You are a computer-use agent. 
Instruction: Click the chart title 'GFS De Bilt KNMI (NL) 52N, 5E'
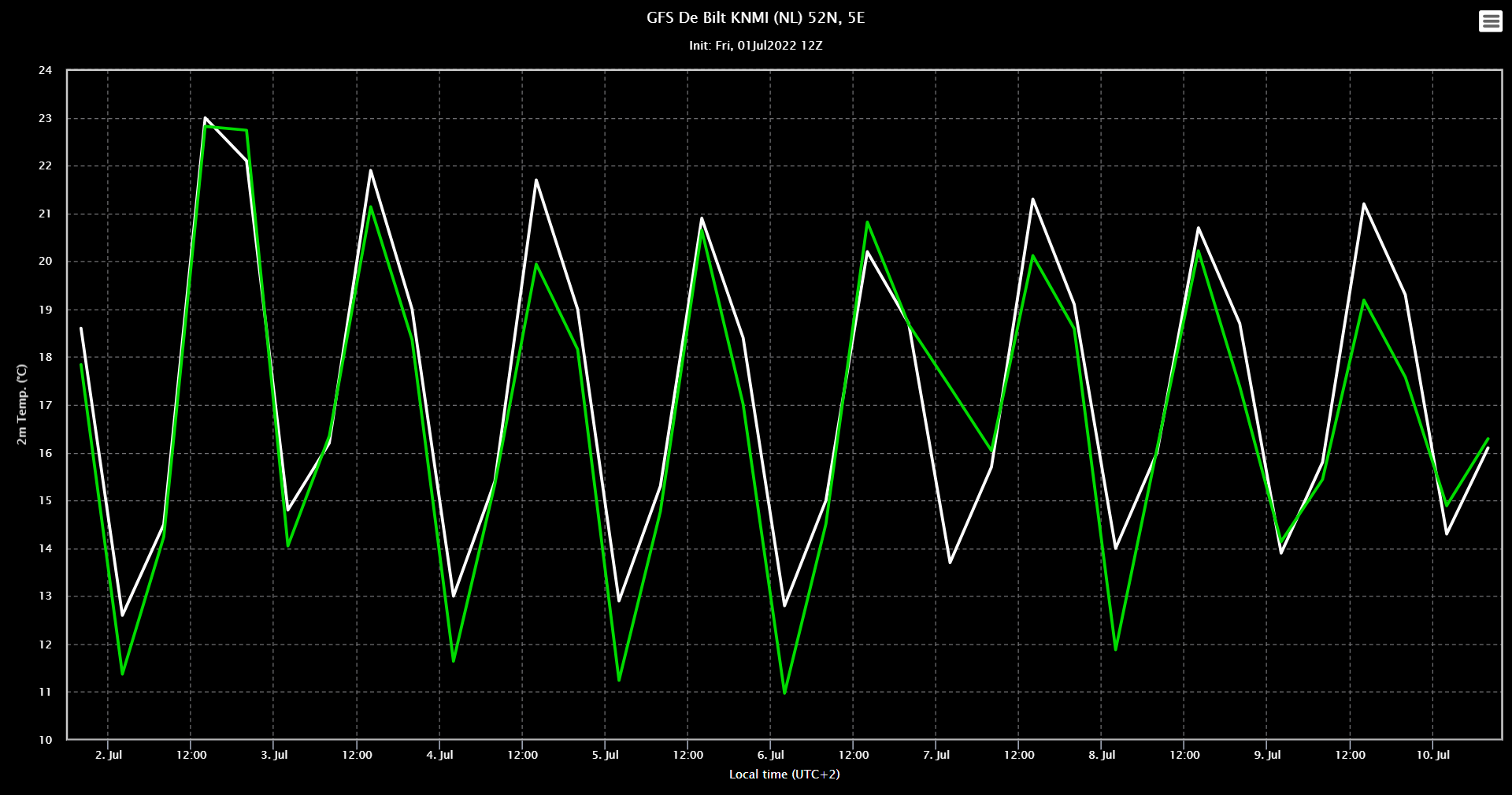pyautogui.click(x=756, y=18)
